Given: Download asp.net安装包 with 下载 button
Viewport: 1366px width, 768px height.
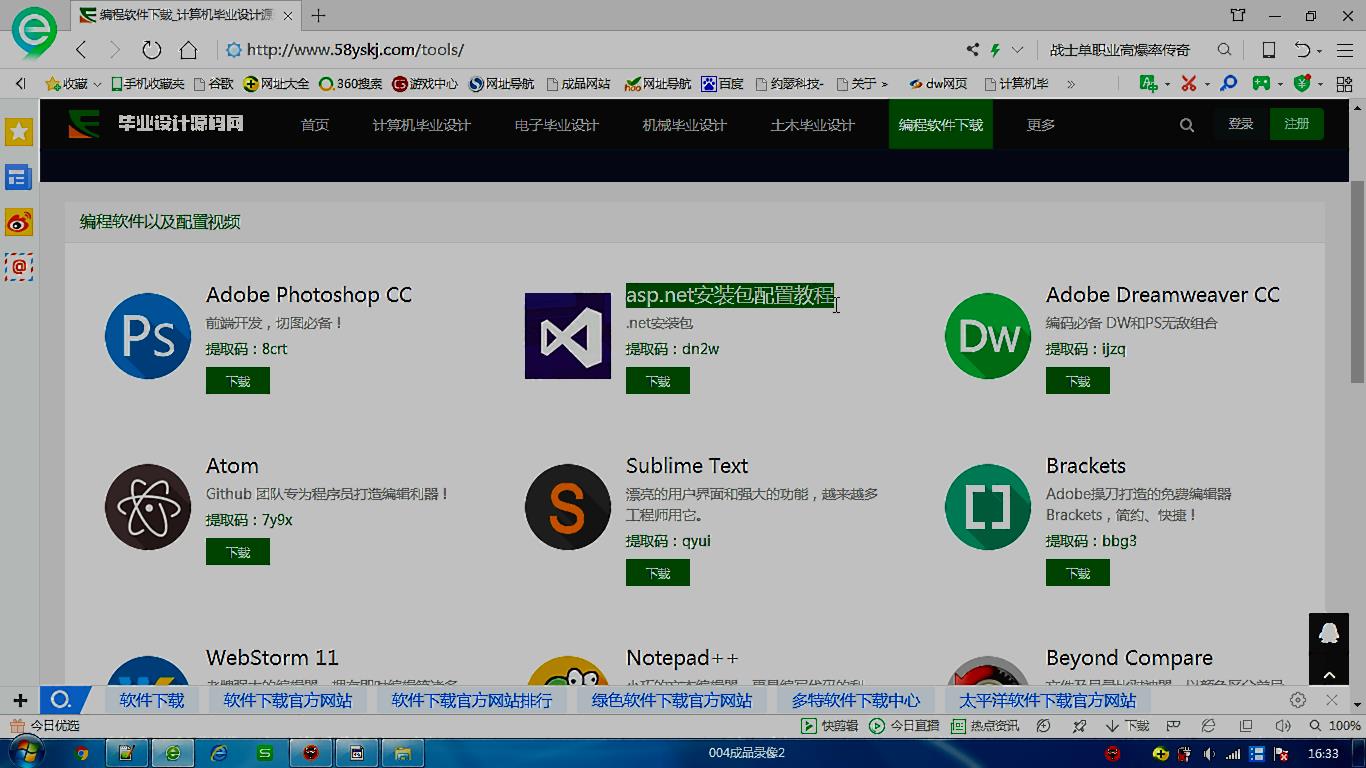Looking at the screenshot, I should [x=658, y=381].
